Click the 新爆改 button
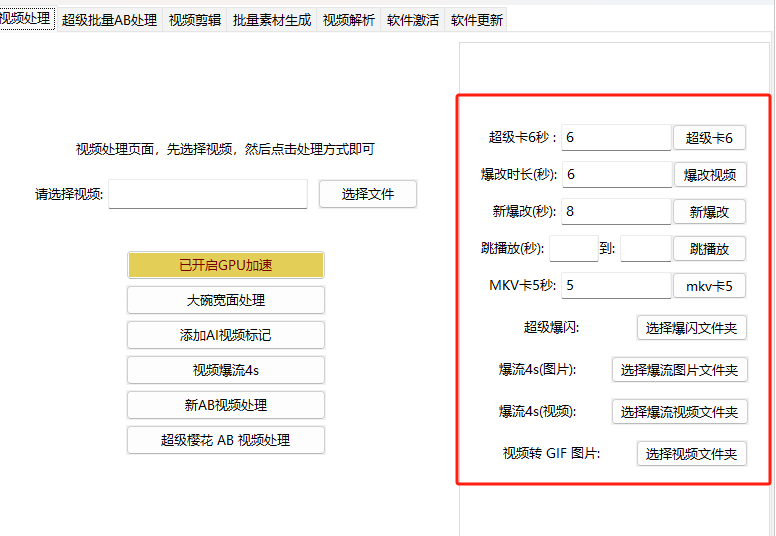 pos(709,212)
